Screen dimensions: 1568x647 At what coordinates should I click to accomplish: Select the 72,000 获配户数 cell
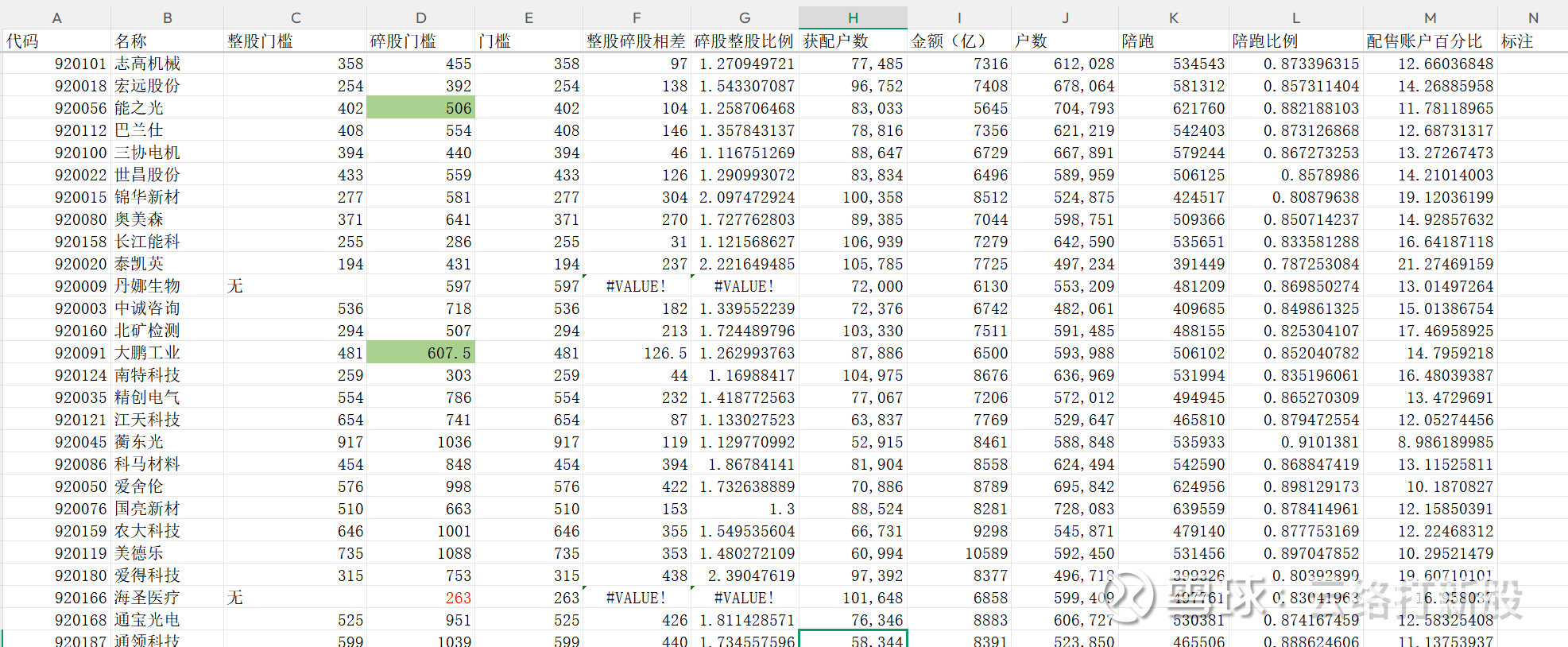853,286
